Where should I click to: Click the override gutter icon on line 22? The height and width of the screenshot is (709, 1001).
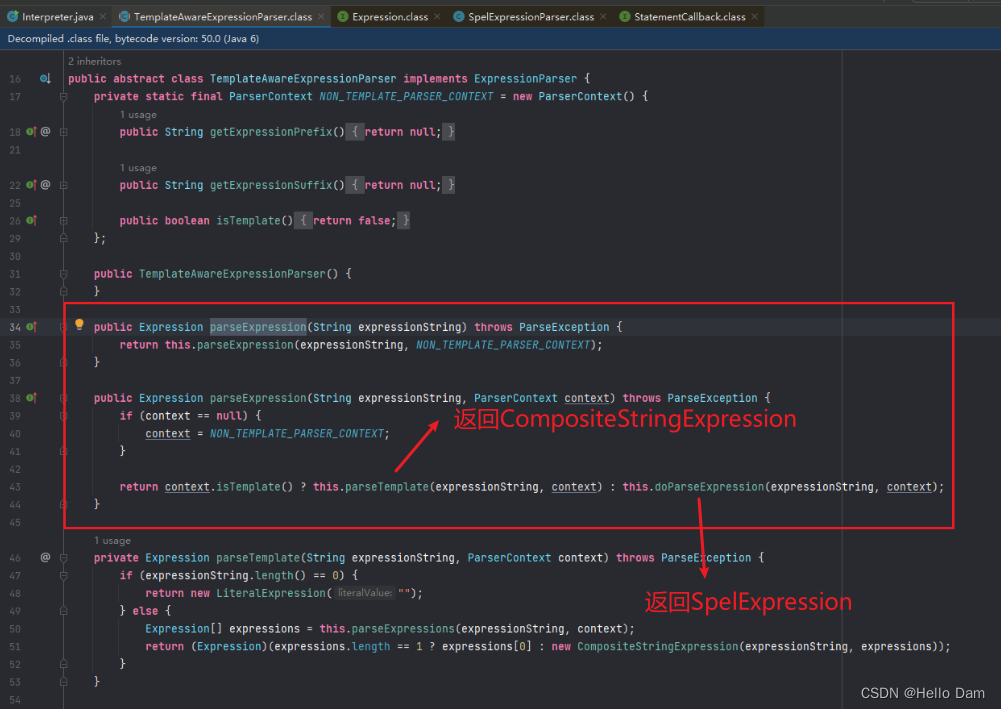coord(31,185)
